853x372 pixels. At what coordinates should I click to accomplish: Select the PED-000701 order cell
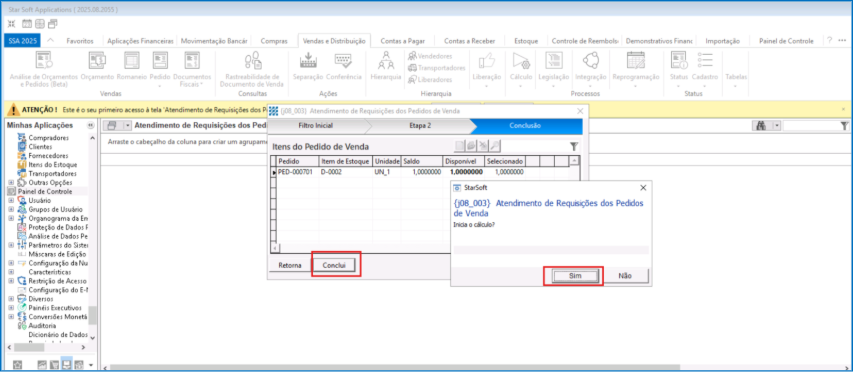pos(298,171)
